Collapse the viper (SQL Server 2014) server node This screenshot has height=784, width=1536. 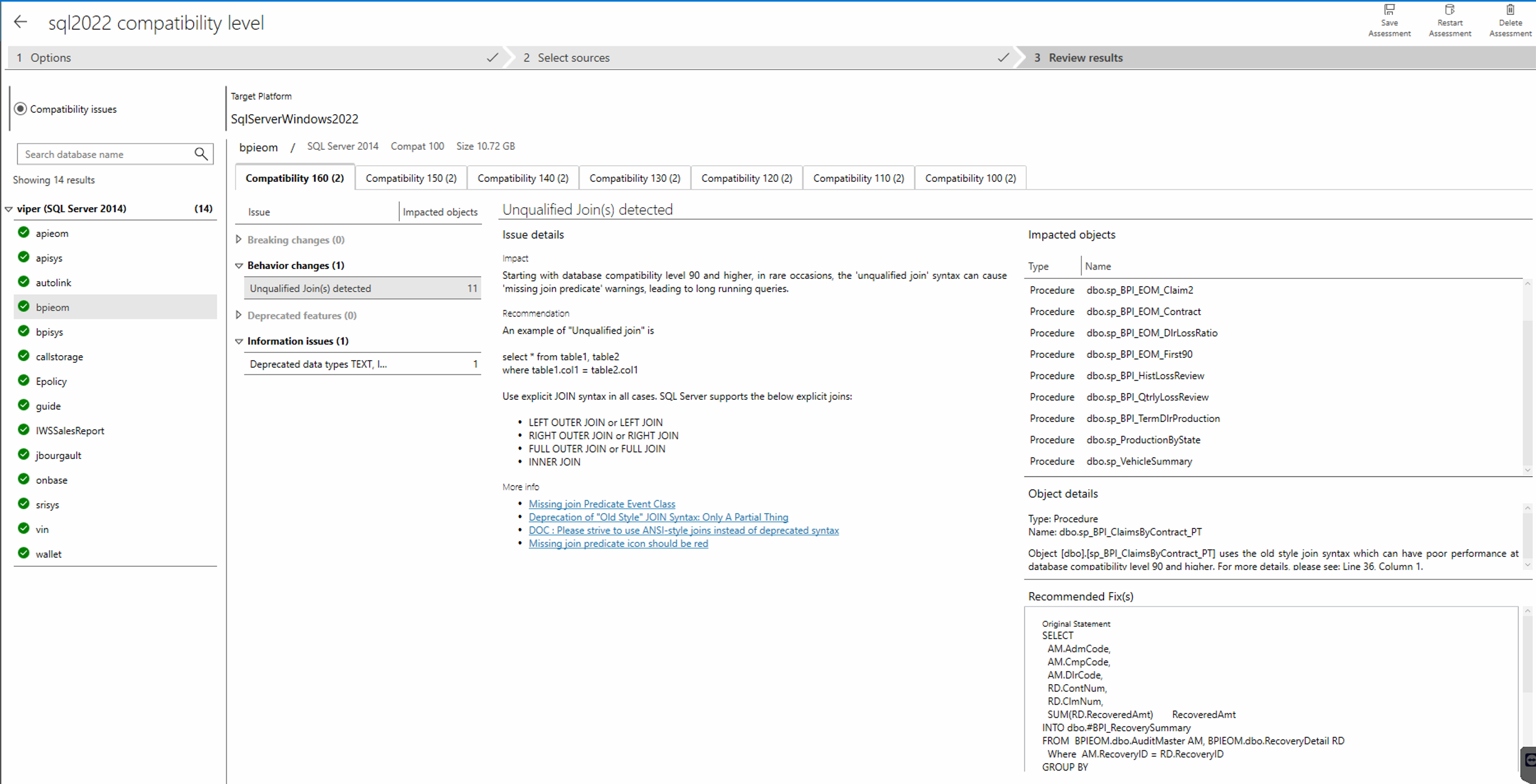tap(9, 209)
